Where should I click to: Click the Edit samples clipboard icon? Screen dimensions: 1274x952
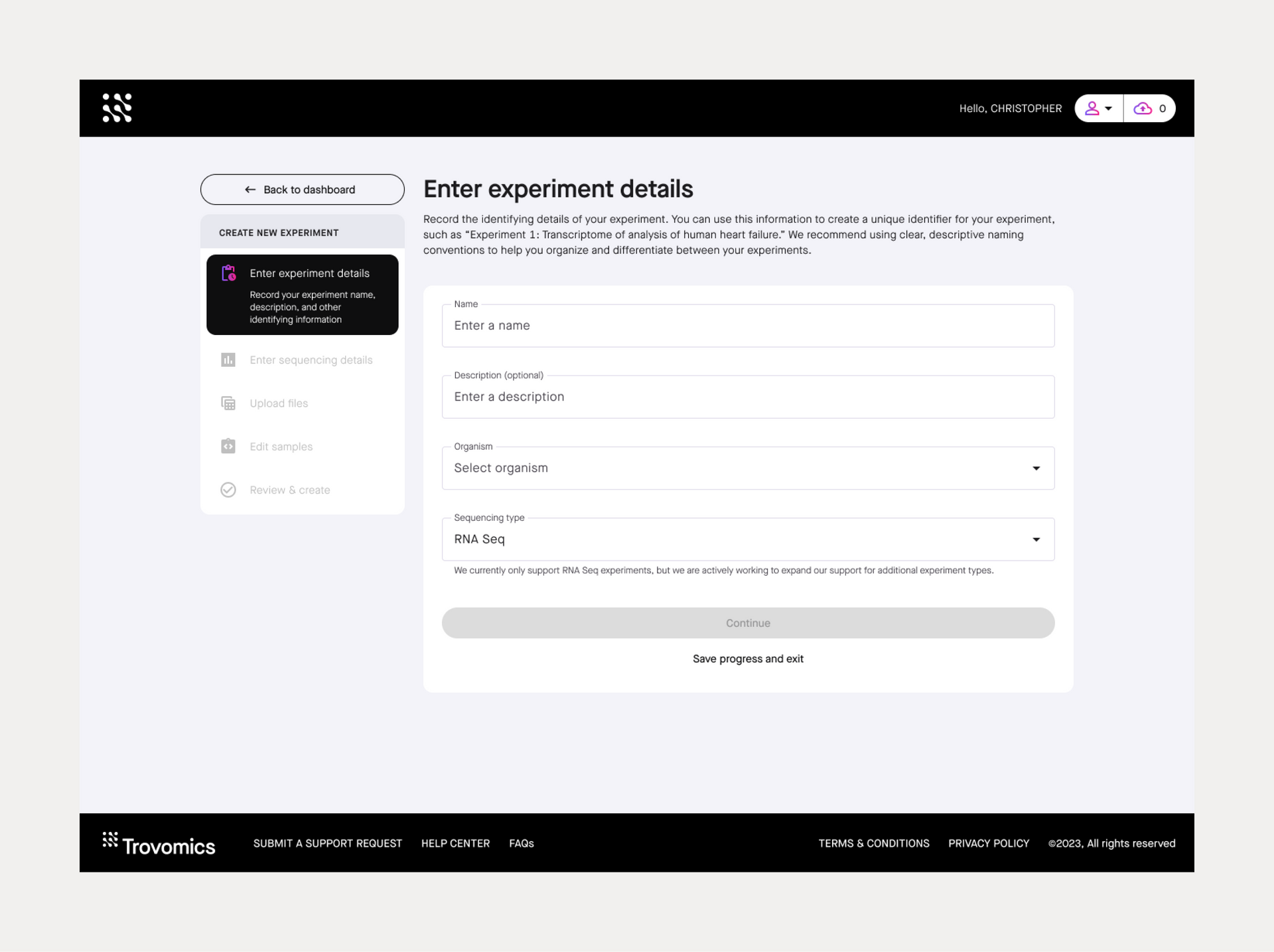[228, 446]
